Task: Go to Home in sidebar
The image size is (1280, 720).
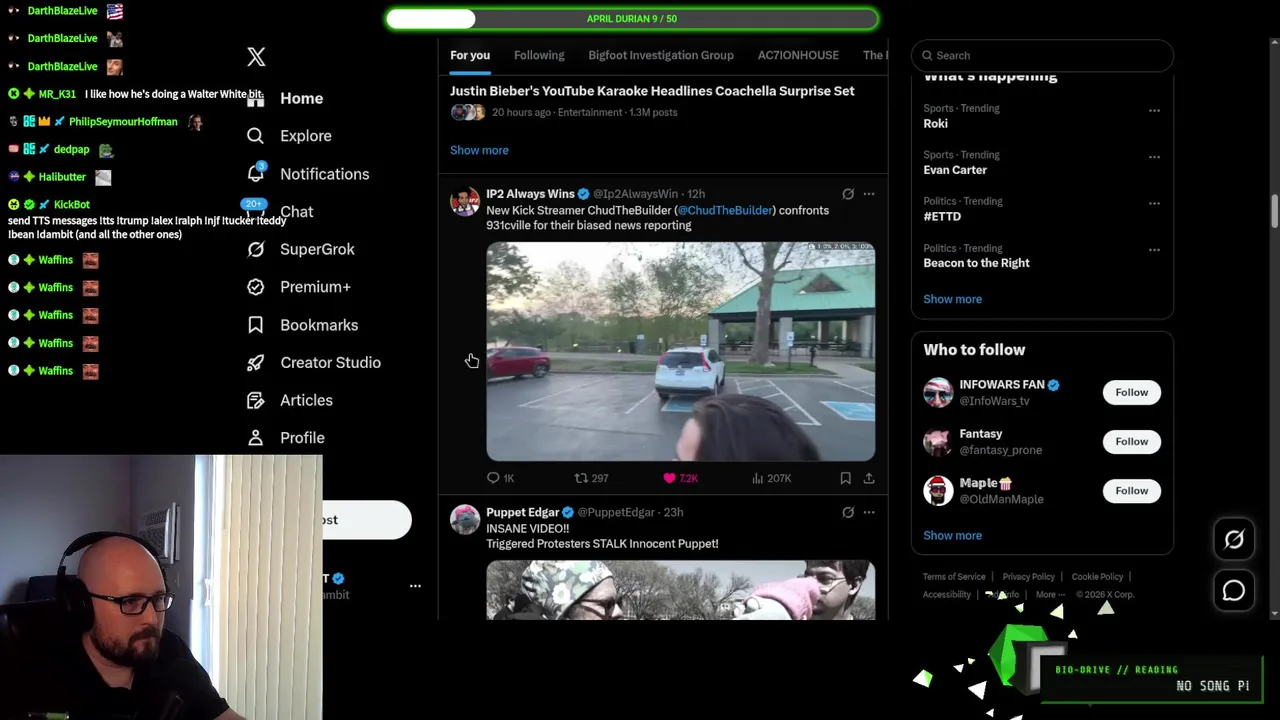Action: tap(301, 98)
